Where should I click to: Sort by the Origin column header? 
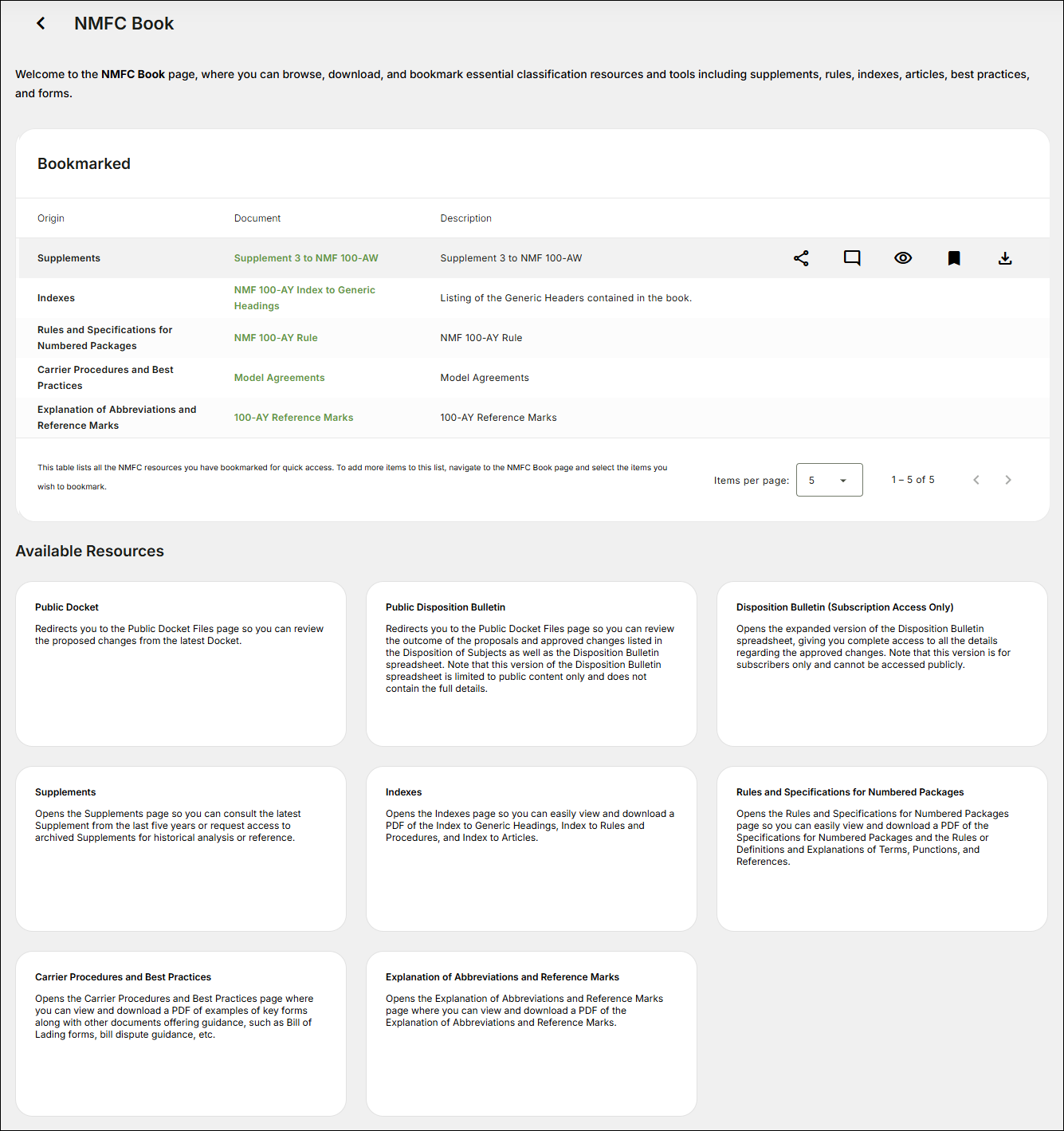tap(51, 218)
